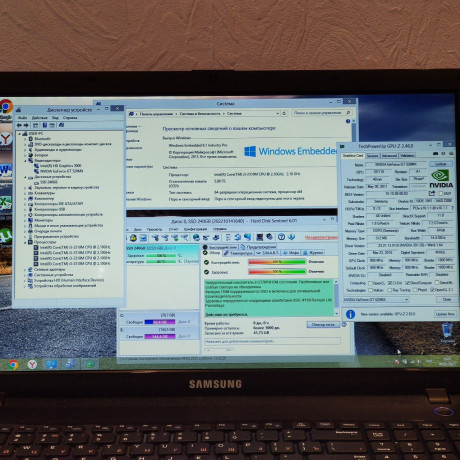
Task: Open the Google Chrome desktop shortcut
Action: [x=6, y=107]
